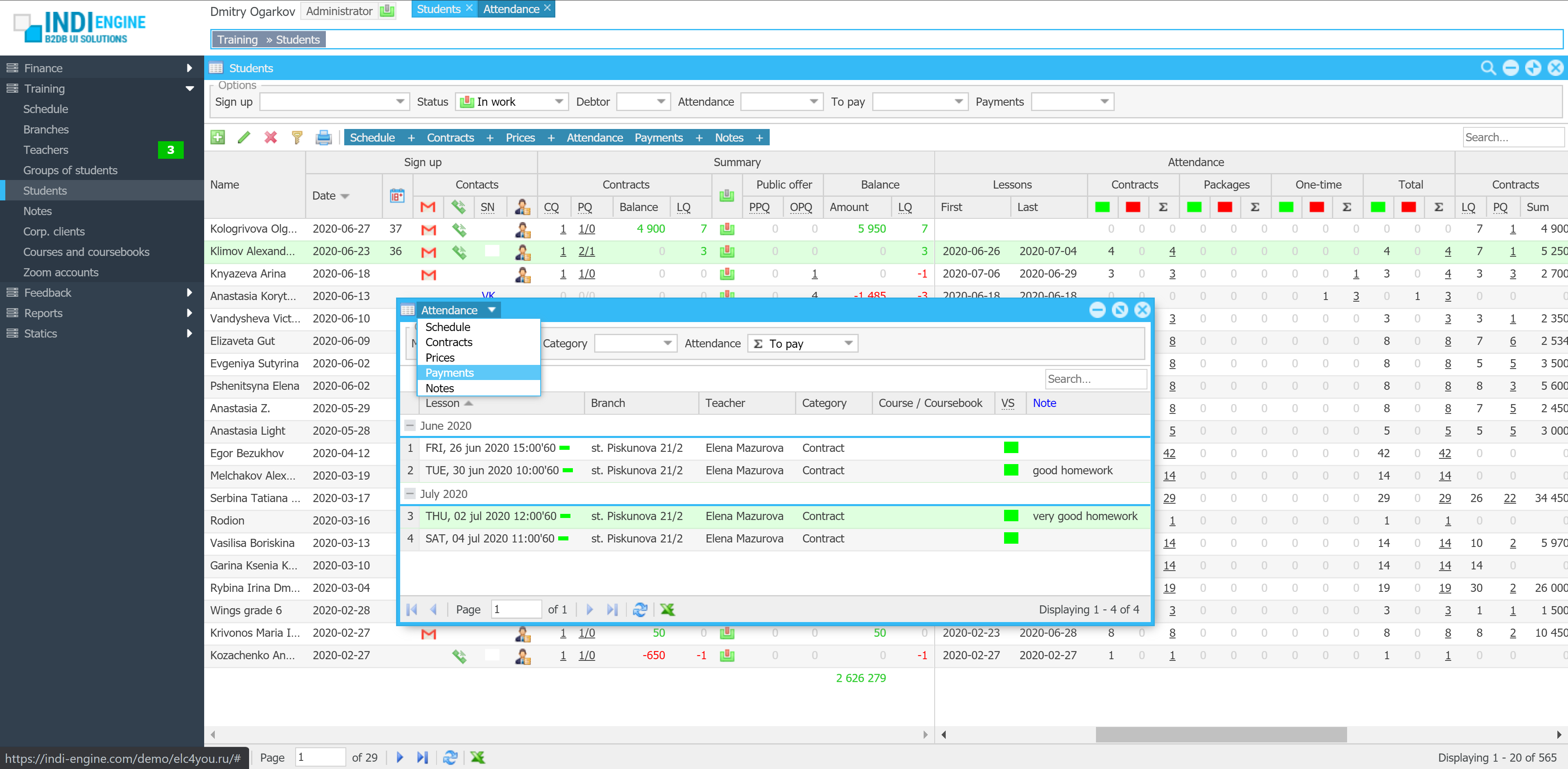Collapse the July 2020 group

point(410,494)
